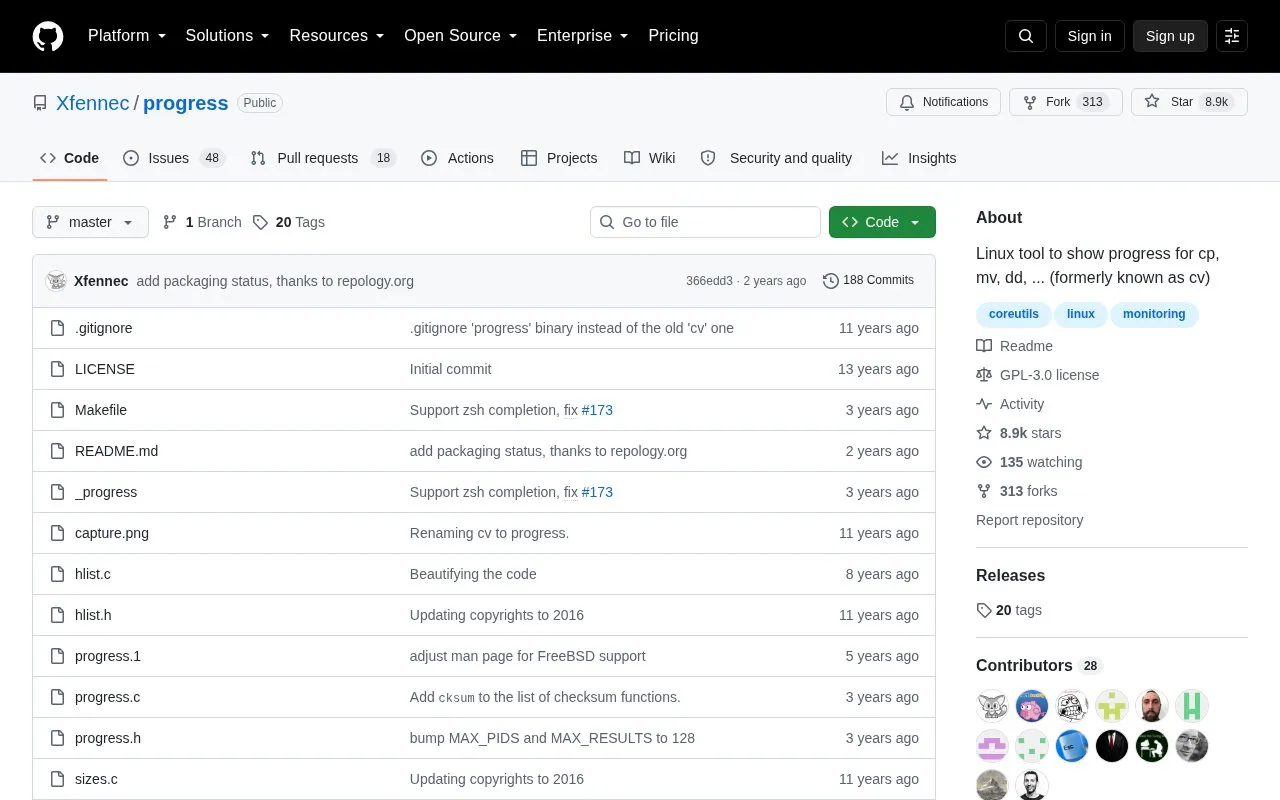Click the search magnifier icon in header
Image resolution: width=1280 pixels, height=800 pixels.
pyautogui.click(x=1026, y=36)
